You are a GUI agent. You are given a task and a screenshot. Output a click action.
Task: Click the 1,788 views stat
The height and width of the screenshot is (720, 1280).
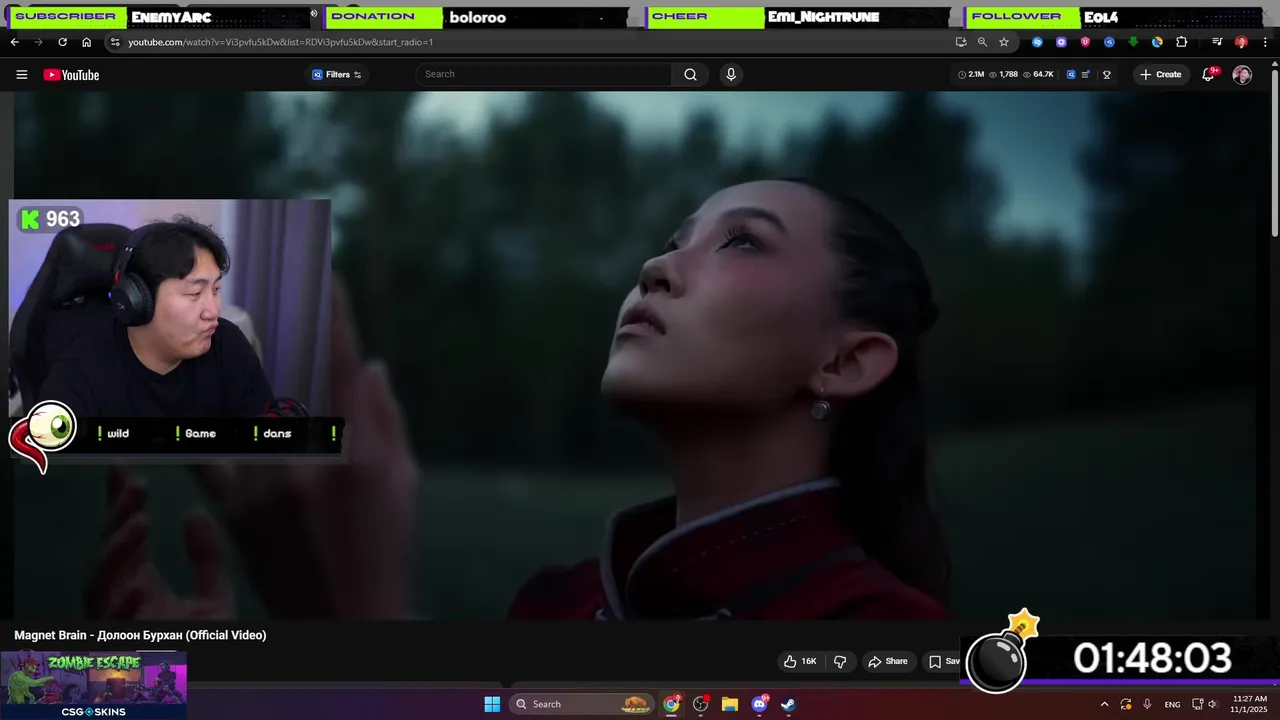pyautogui.click(x=1004, y=75)
